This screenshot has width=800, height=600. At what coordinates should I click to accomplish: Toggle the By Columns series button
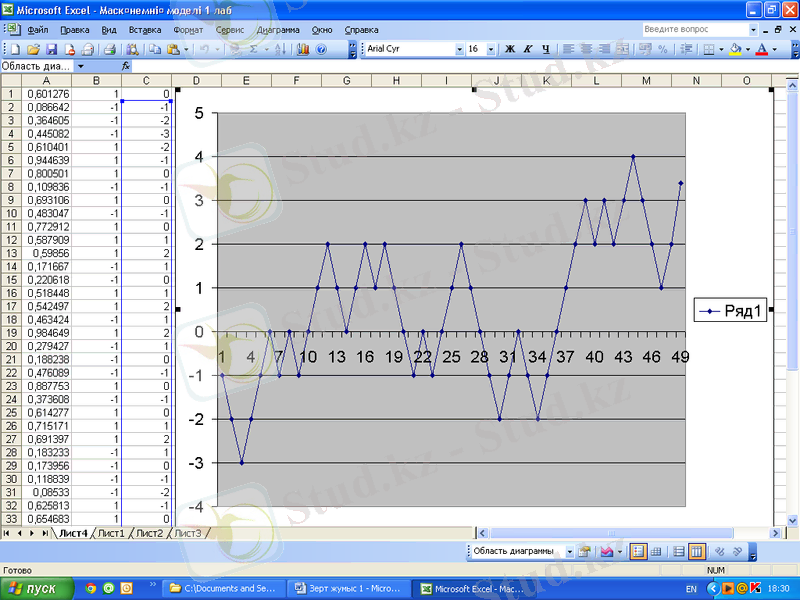(698, 551)
